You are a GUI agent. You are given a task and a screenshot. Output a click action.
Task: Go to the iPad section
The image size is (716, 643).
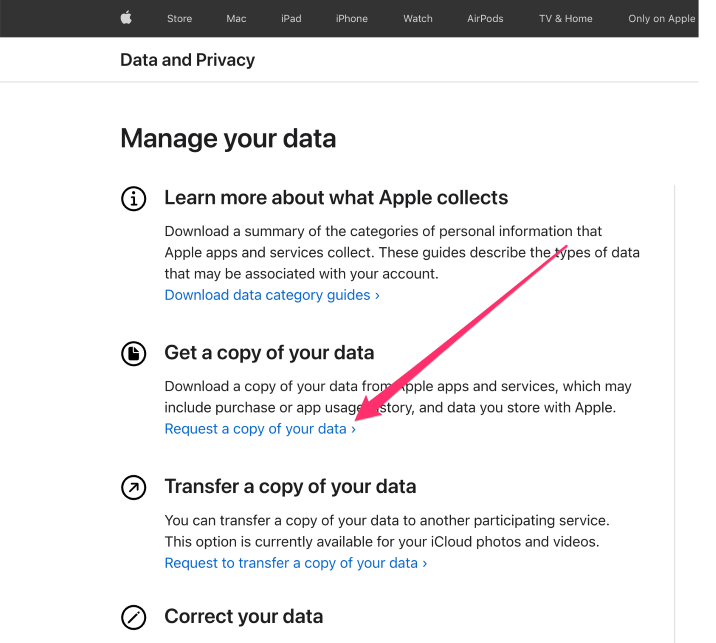tap(291, 19)
